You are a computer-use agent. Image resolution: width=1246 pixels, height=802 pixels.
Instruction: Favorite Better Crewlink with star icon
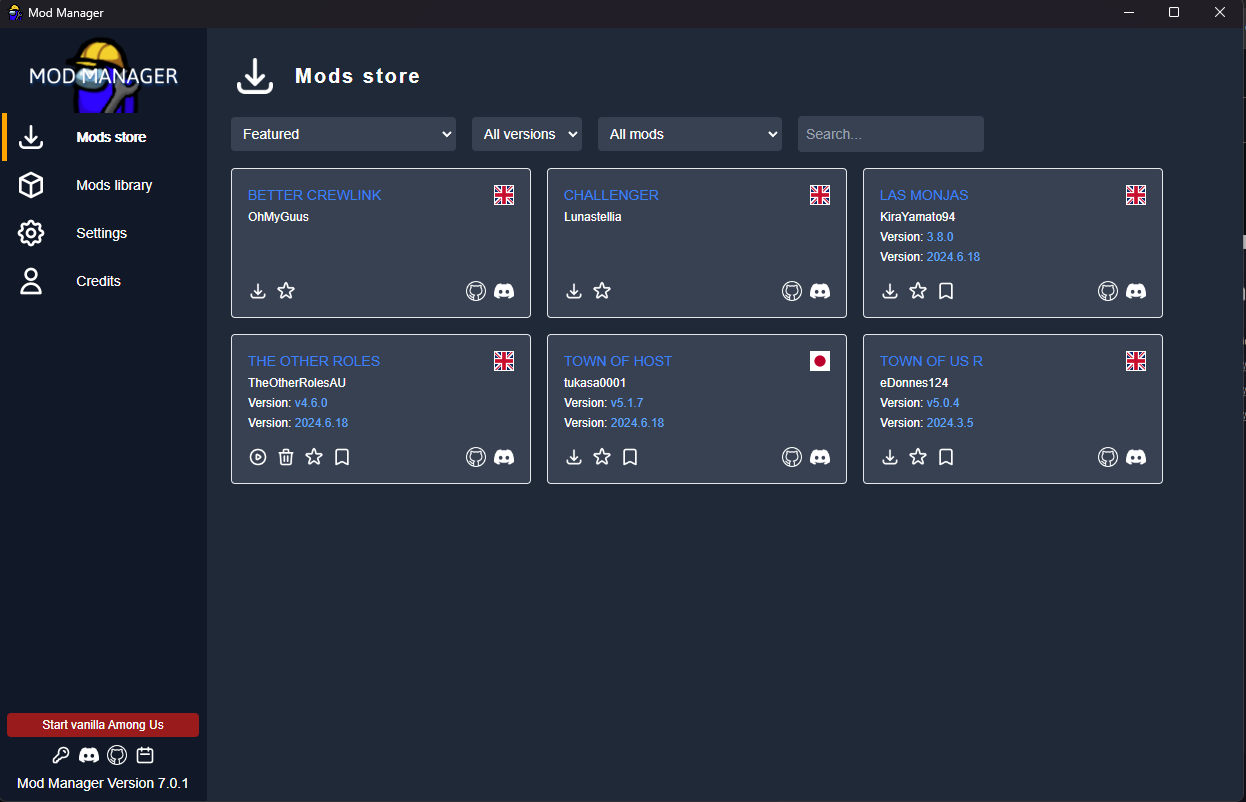pos(286,291)
